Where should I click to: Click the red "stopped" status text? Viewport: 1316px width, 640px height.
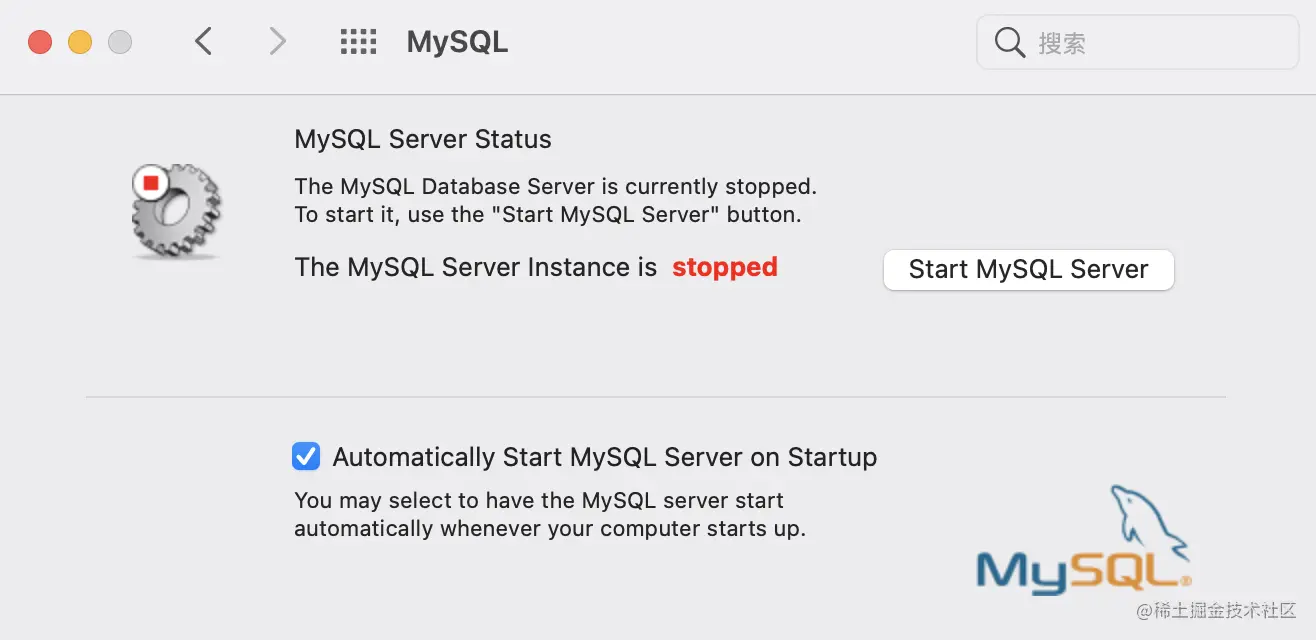[x=724, y=268]
